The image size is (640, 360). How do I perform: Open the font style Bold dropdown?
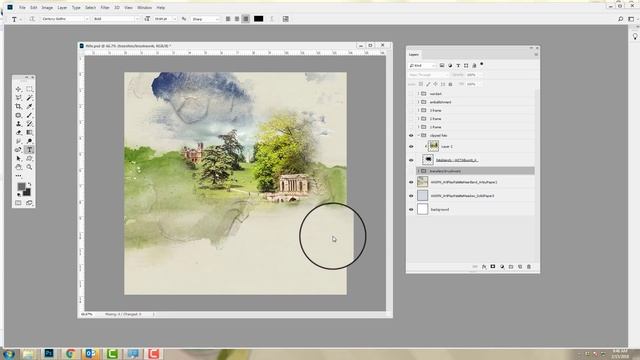click(x=116, y=19)
